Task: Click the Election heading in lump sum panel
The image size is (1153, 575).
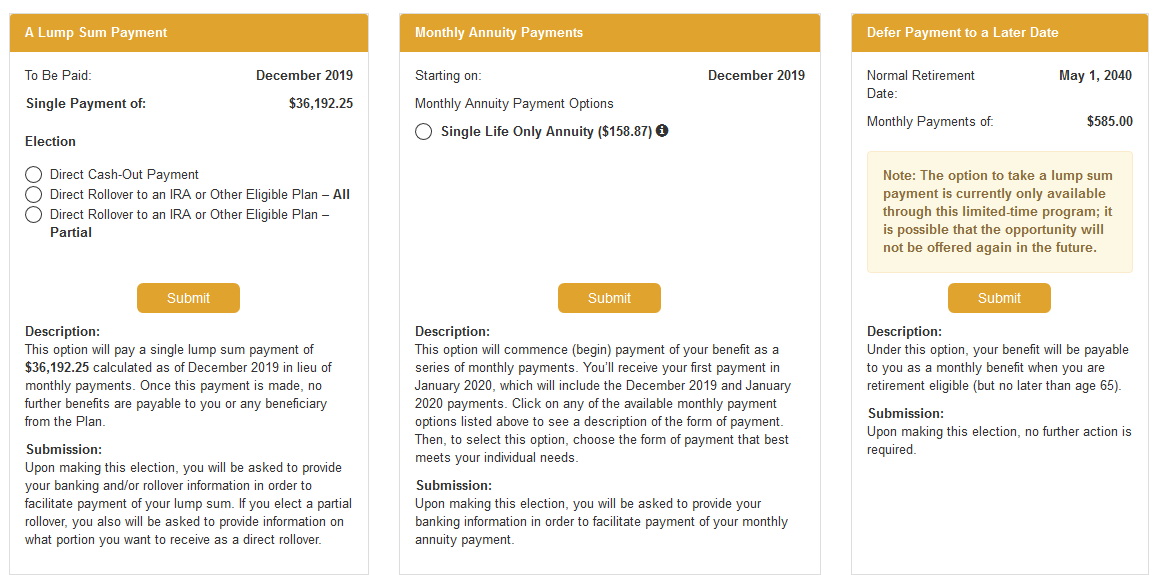Action: (x=50, y=141)
